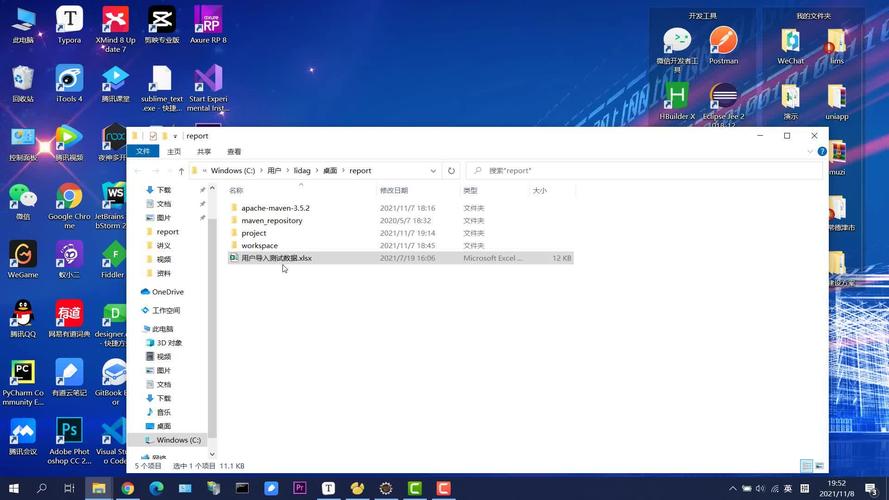Open the 主页 ribbon tab

(x=174, y=151)
